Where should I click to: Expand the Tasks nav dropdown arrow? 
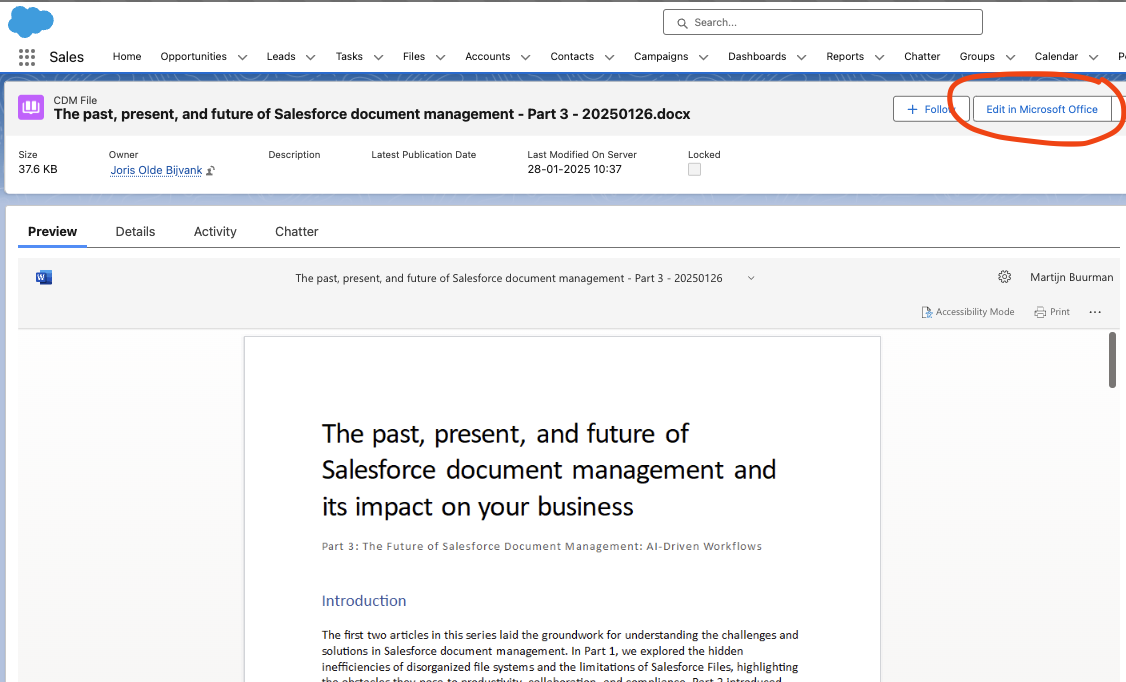[x=378, y=57]
